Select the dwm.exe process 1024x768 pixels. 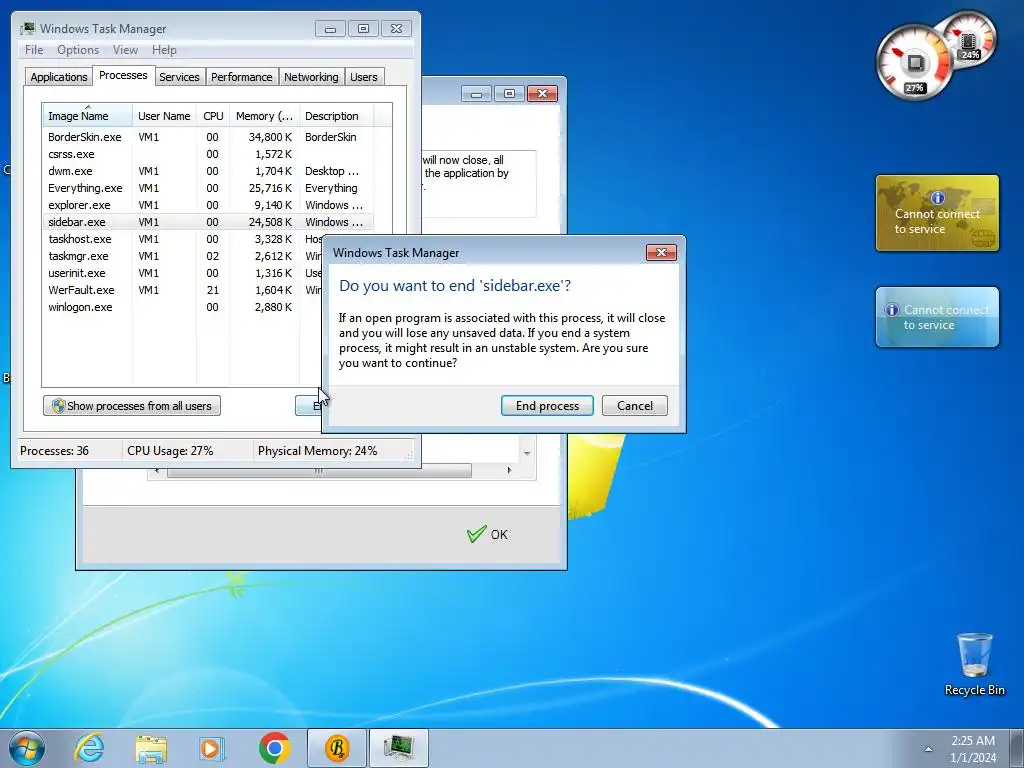(208, 171)
